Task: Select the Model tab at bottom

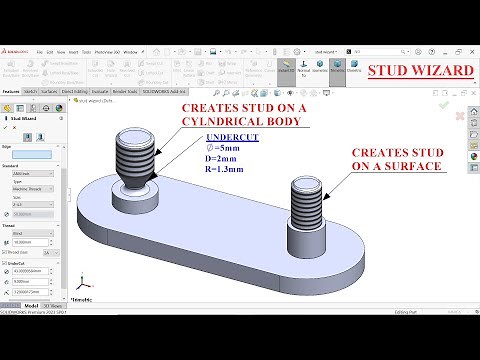Action: point(31,306)
